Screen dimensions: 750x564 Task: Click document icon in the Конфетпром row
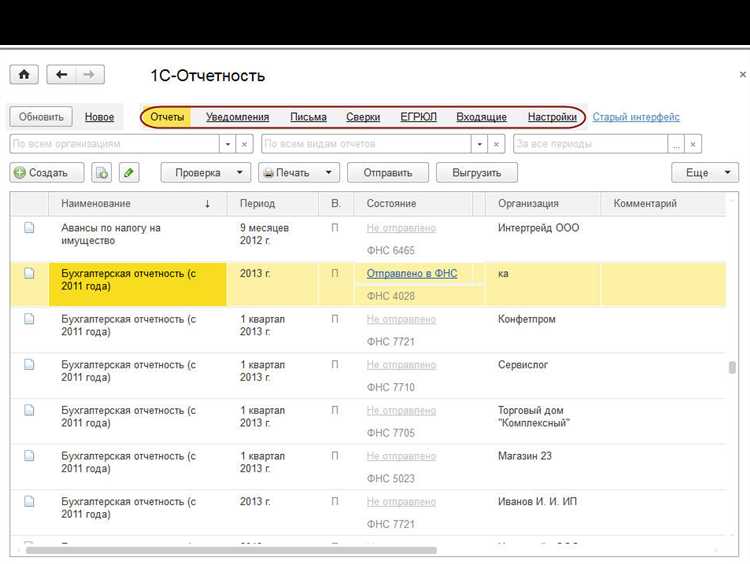pos(29,319)
